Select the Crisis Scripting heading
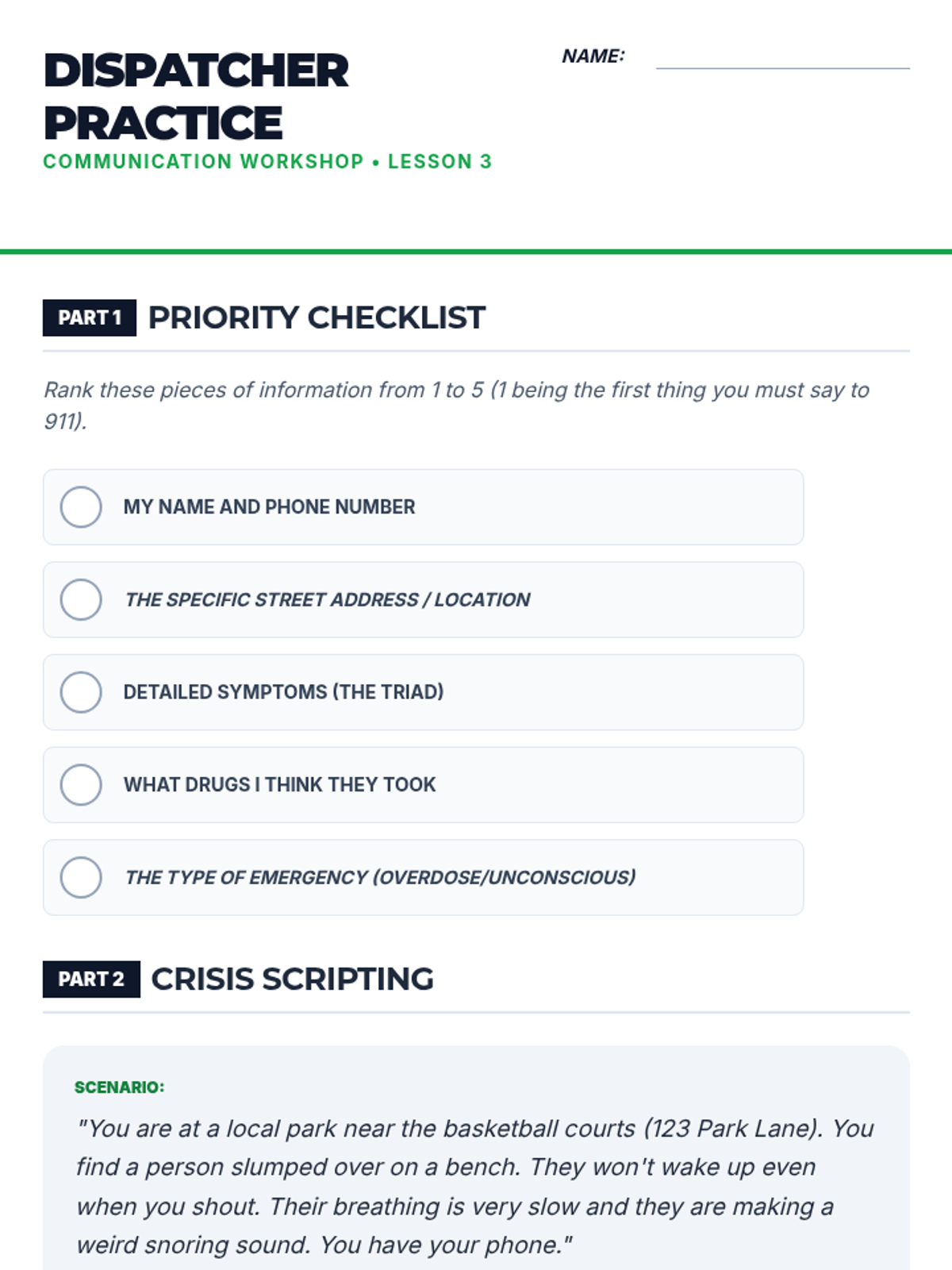This screenshot has height=1270, width=952. click(292, 979)
